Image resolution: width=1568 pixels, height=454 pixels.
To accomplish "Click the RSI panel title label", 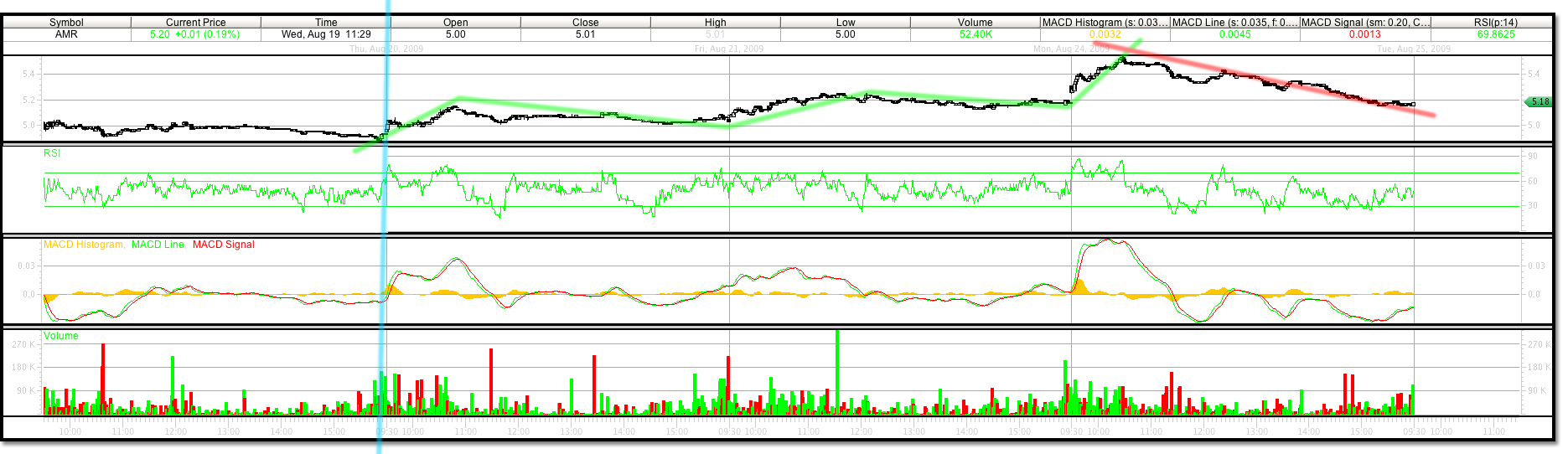I will pyautogui.click(x=52, y=153).
